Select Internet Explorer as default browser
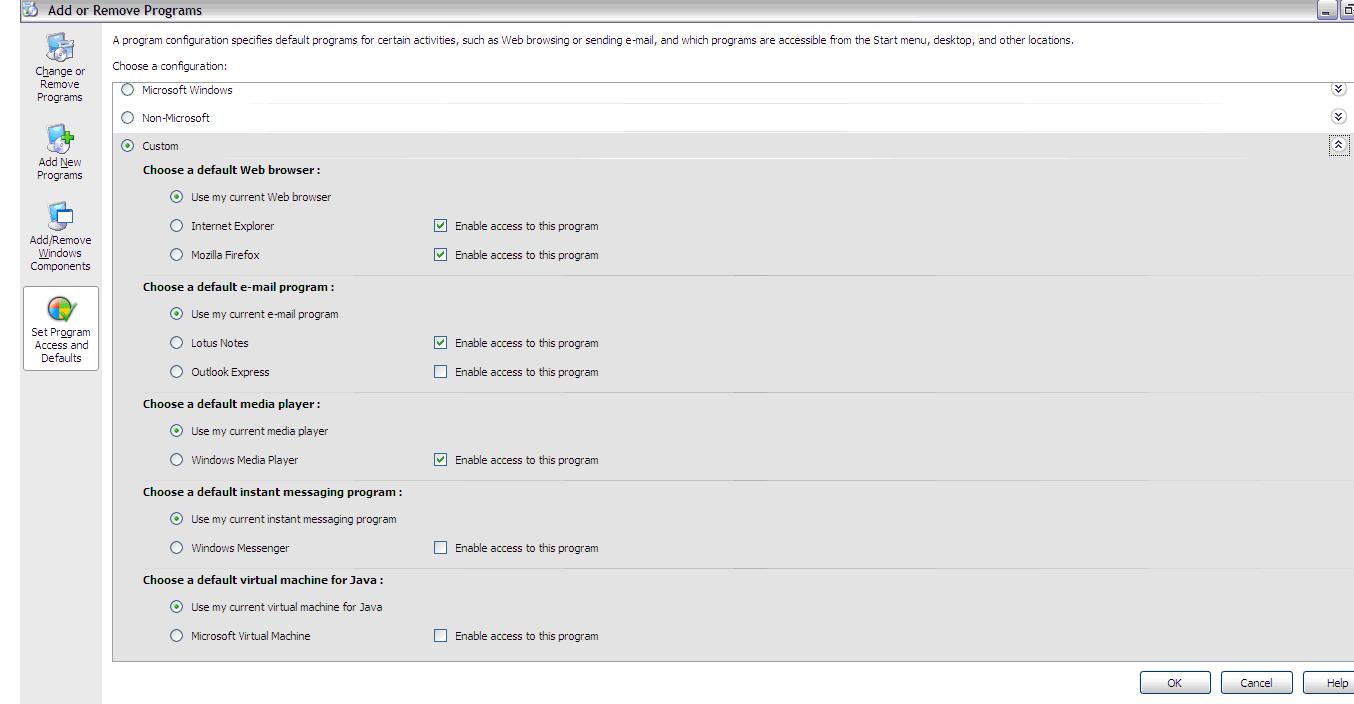This screenshot has width=1354, height=704. 177,226
